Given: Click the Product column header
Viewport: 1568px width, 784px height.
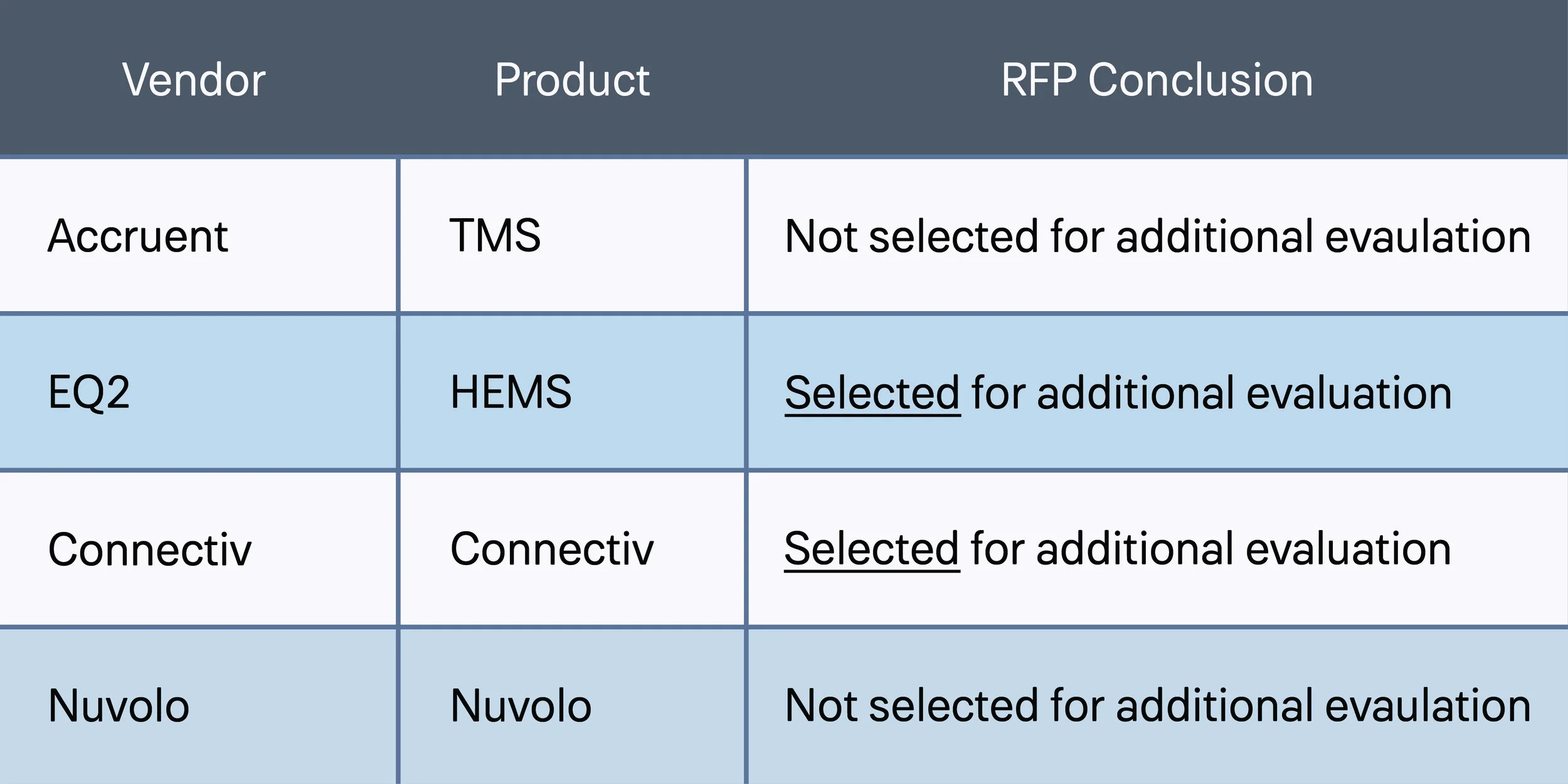Looking at the screenshot, I should [x=572, y=80].
